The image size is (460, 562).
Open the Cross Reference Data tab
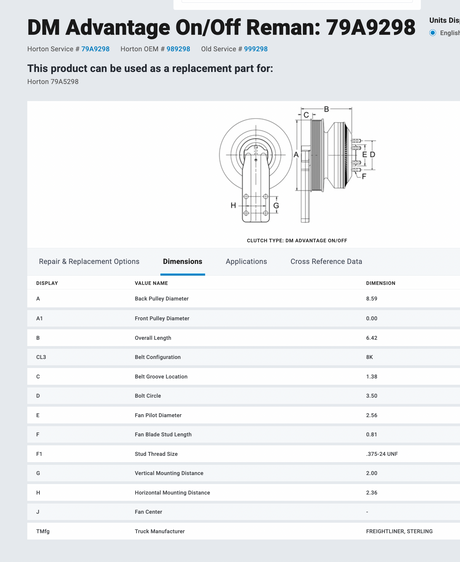point(326,262)
